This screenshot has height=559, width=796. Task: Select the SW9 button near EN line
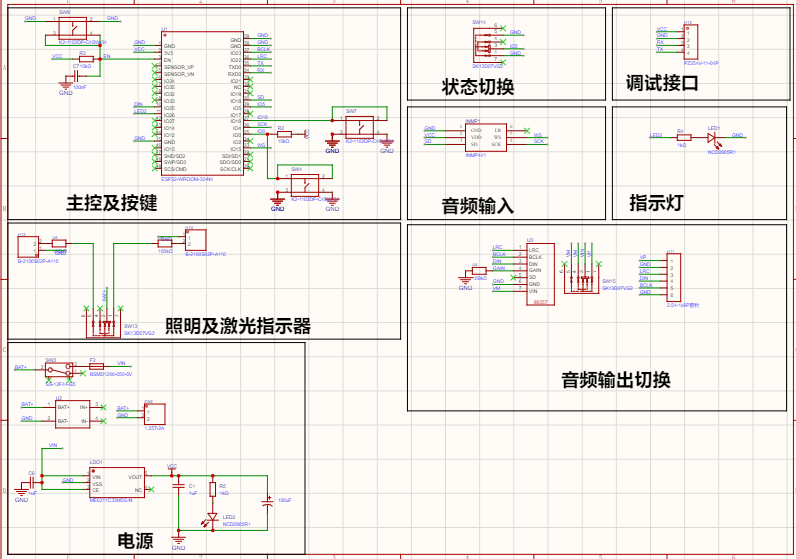(x=73, y=28)
